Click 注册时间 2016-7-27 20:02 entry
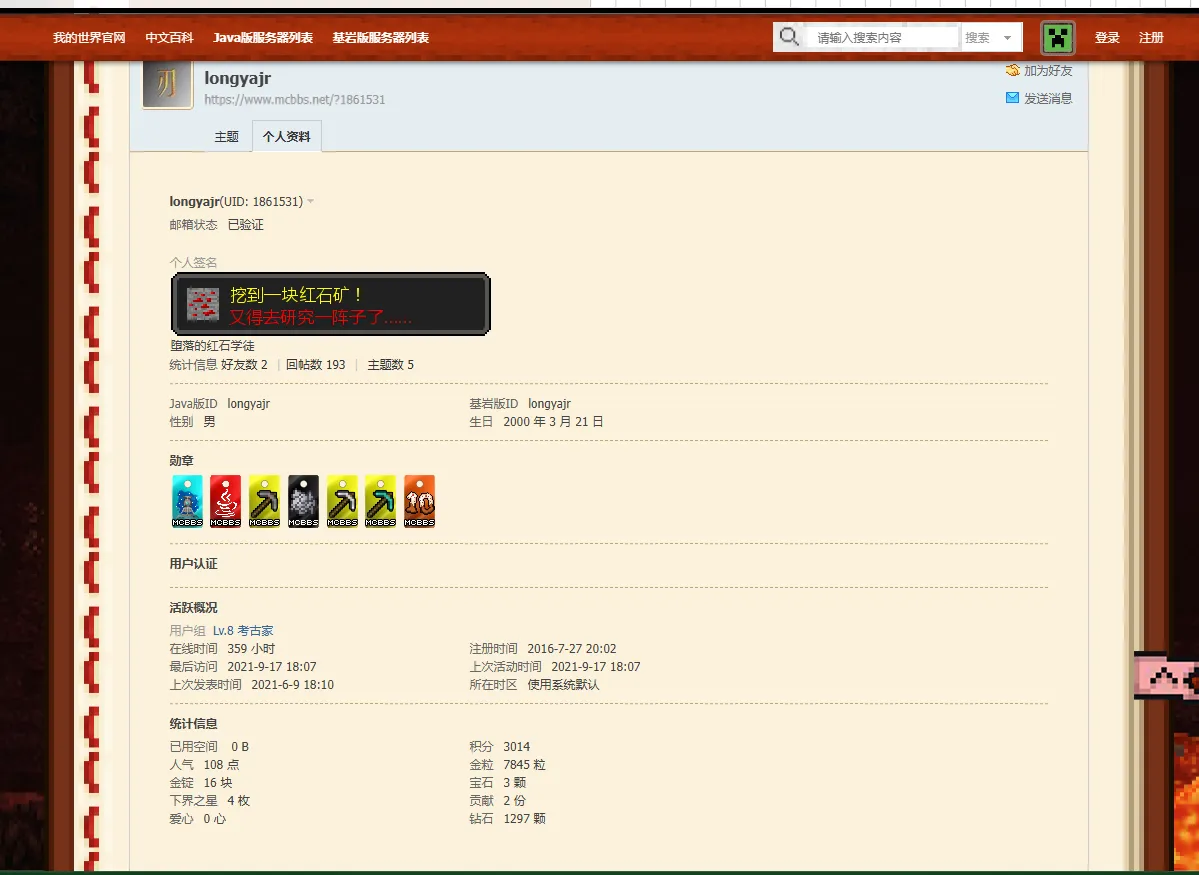 pos(543,649)
